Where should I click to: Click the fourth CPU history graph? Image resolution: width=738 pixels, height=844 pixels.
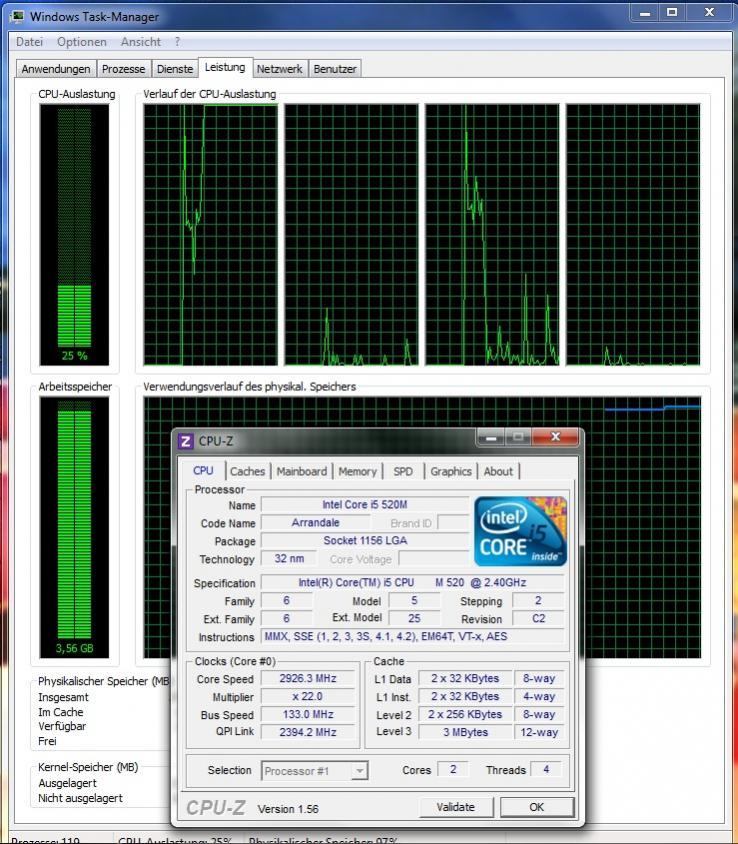633,235
